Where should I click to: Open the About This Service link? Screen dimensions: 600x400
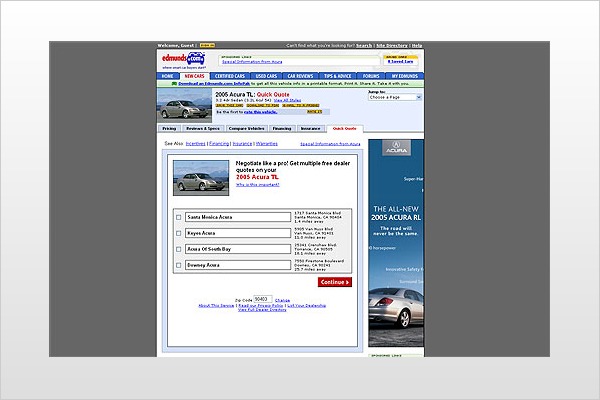(216, 305)
